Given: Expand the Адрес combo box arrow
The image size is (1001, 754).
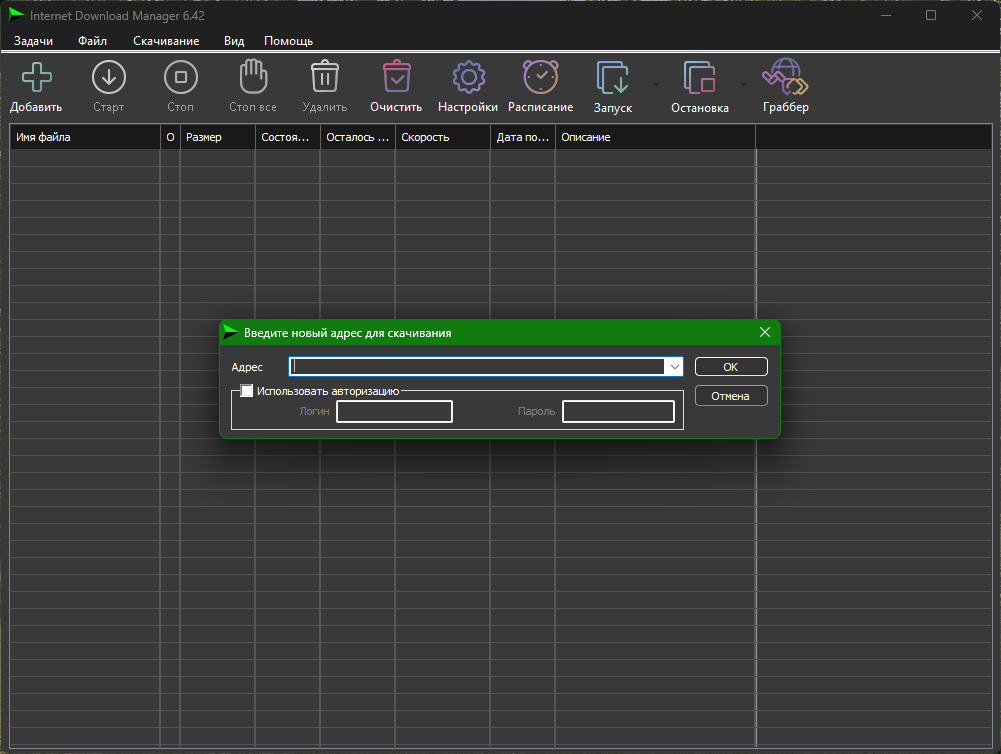Looking at the screenshot, I should coord(674,366).
